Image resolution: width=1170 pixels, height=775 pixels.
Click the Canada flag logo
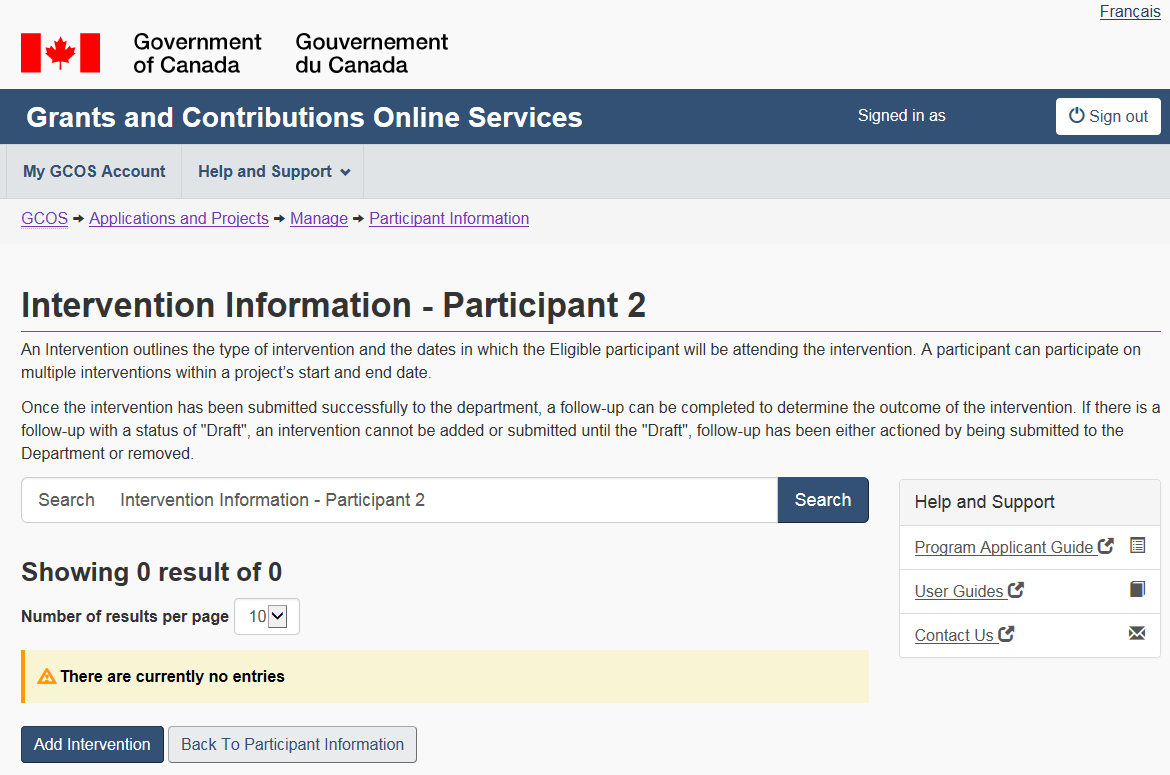60,53
